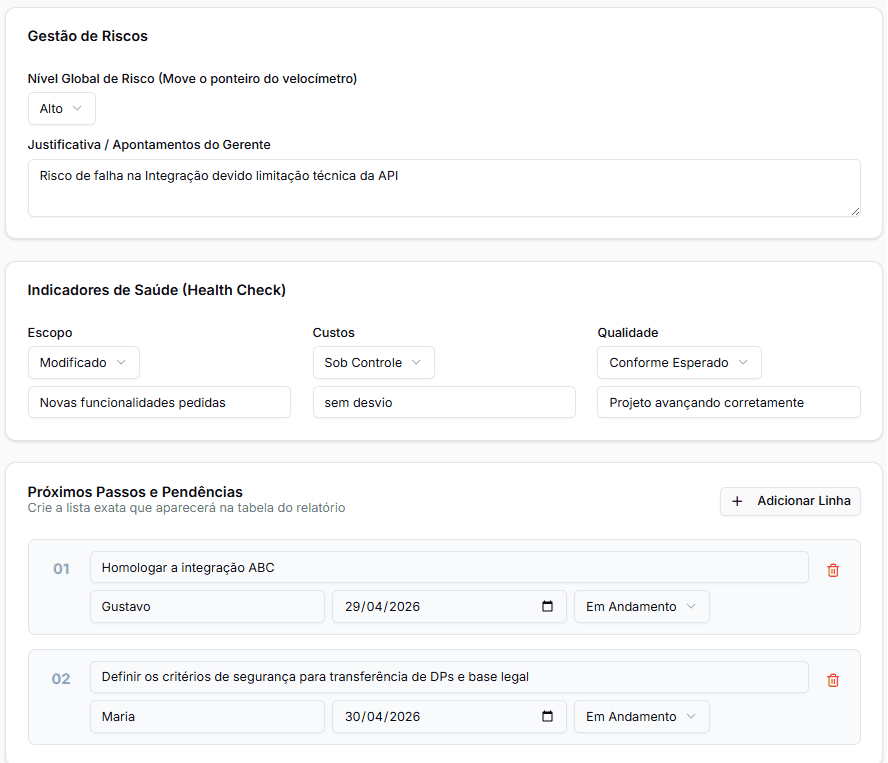Open the Qualidade dropdown showing Conforme Esperado
This screenshot has width=888, height=763.
pos(679,363)
